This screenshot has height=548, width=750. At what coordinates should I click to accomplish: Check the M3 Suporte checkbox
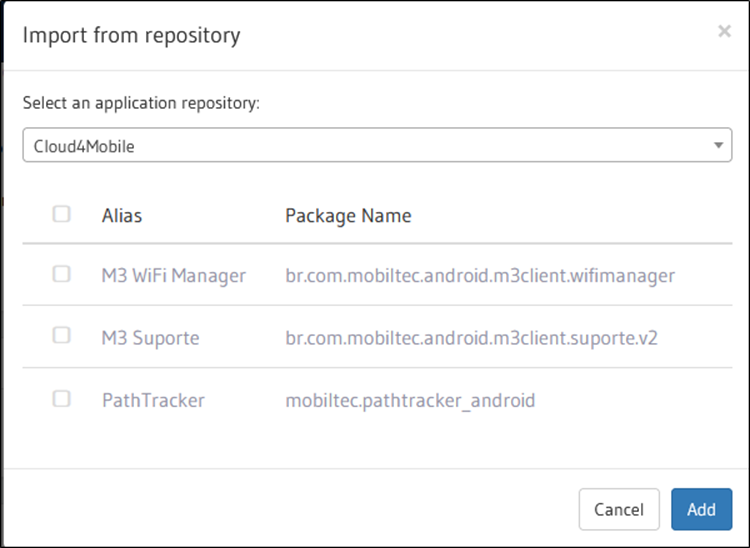61,335
